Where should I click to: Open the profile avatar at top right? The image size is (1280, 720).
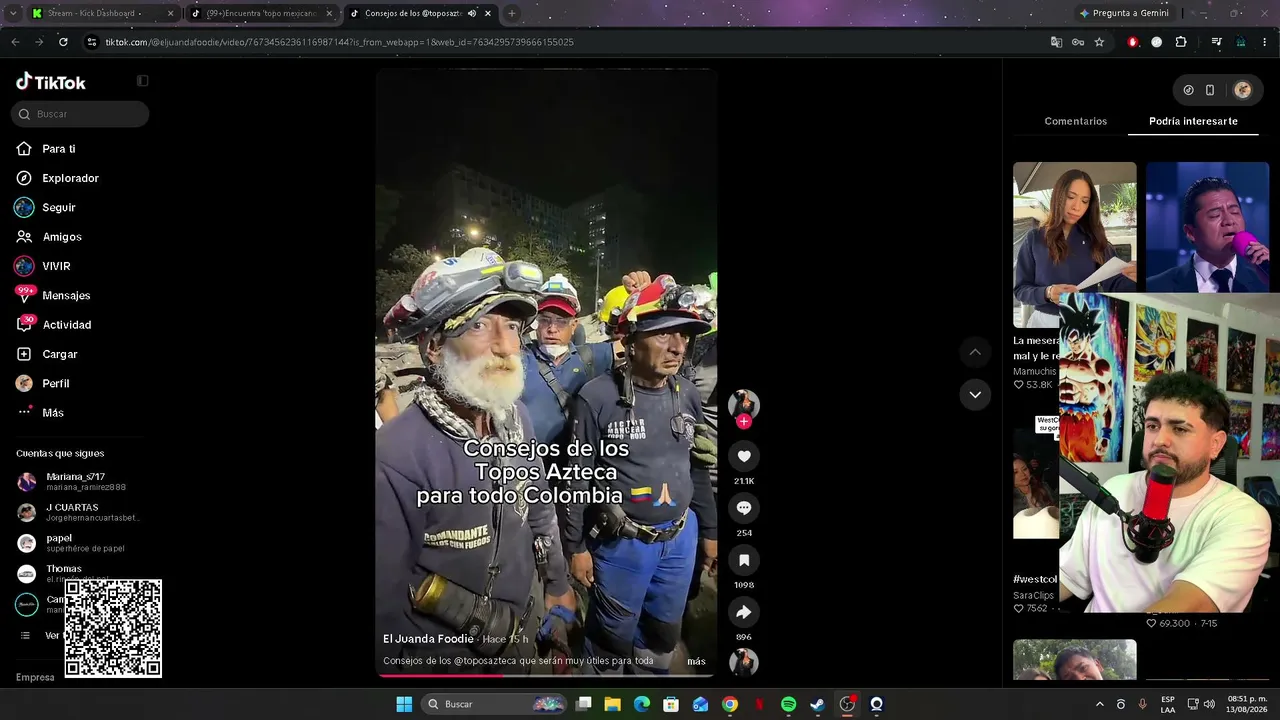1243,90
